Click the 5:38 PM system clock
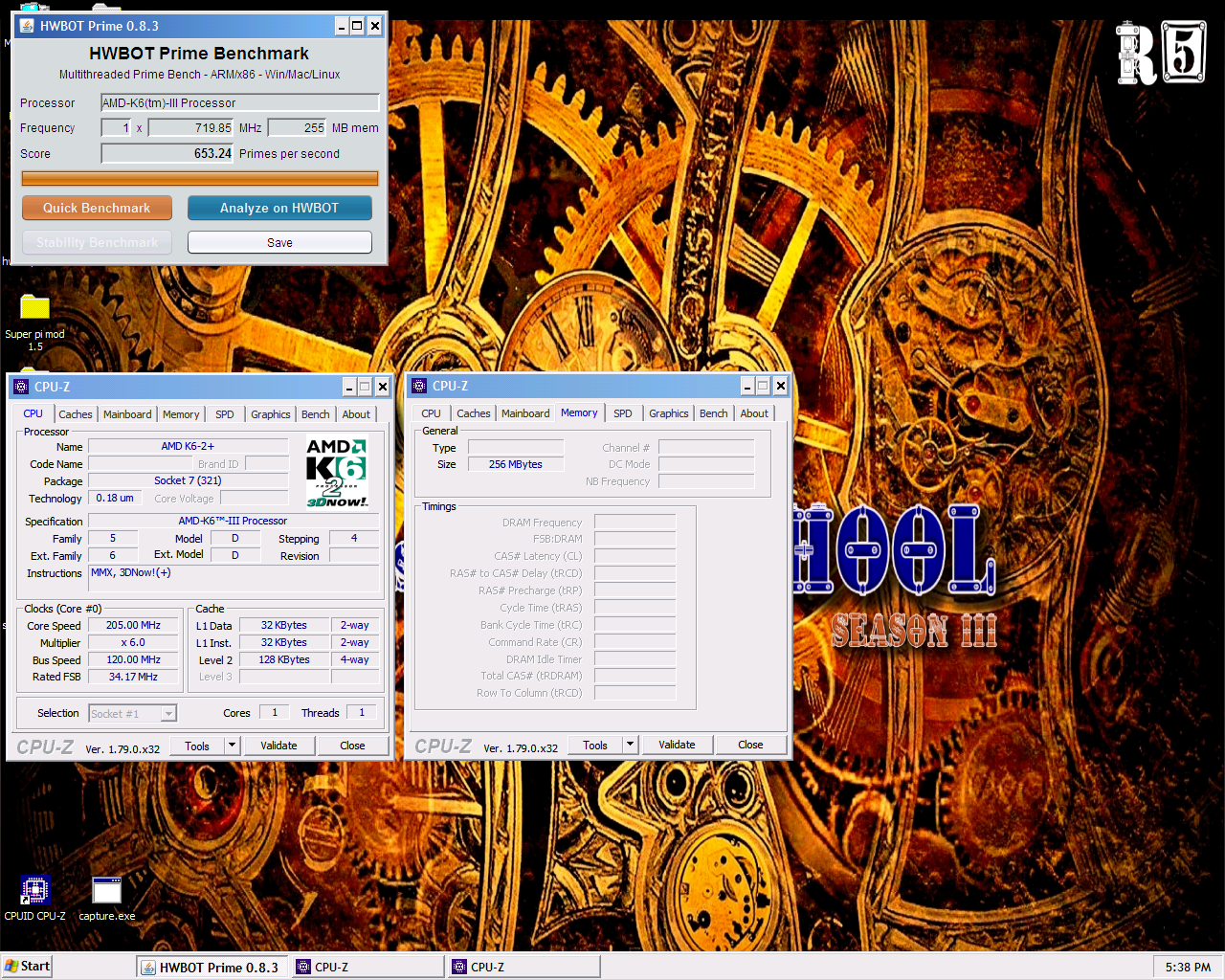Screen dimensions: 1225x980 (x=1188, y=967)
